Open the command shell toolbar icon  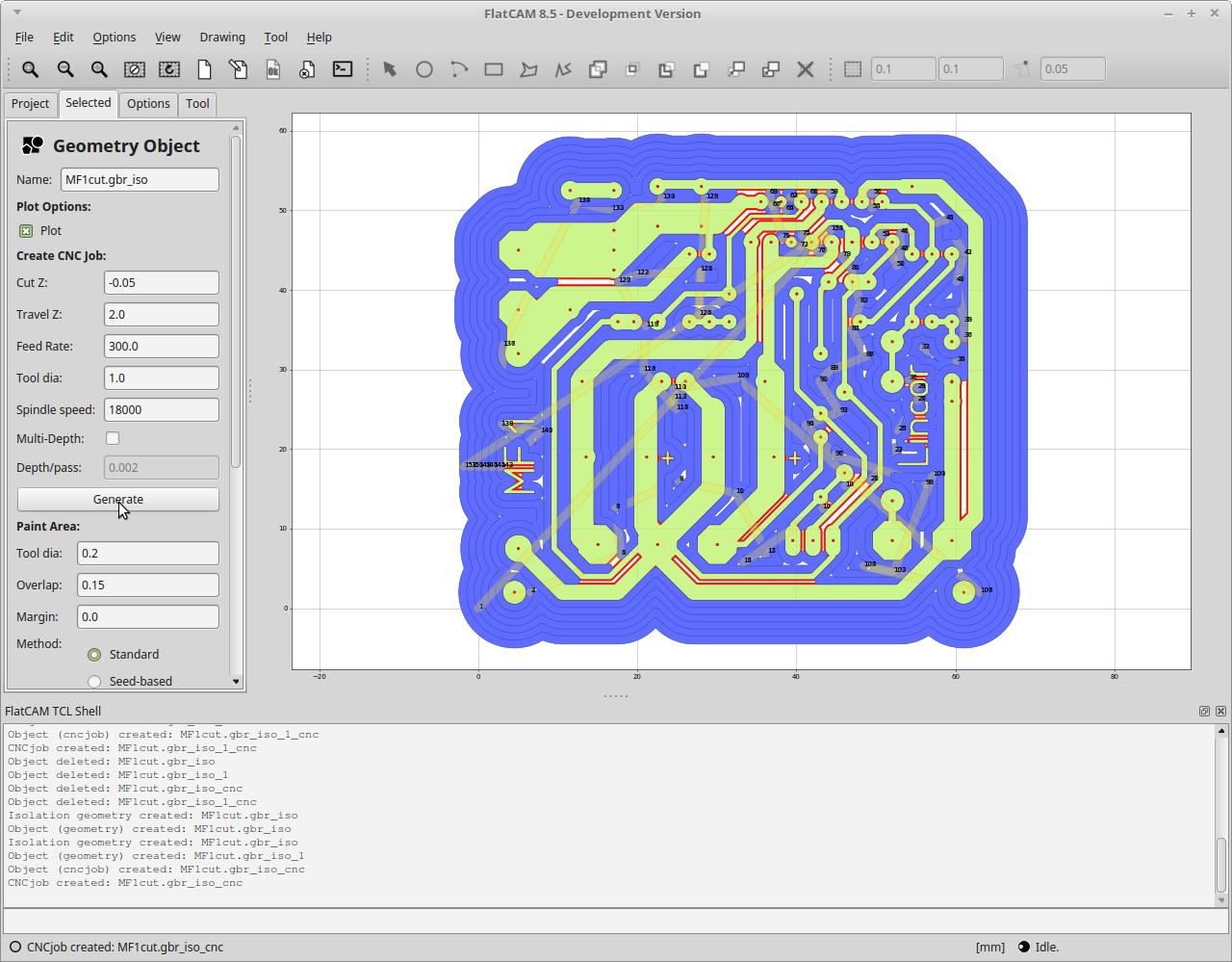point(342,69)
